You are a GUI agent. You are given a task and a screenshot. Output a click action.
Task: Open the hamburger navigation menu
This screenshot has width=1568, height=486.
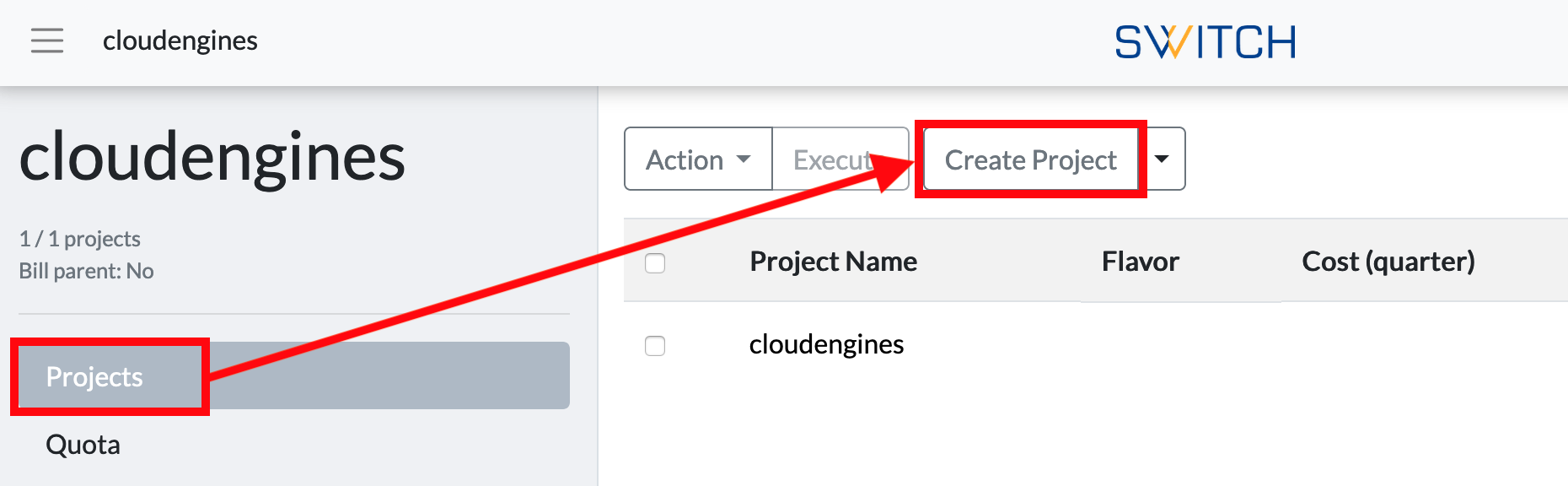tap(47, 40)
